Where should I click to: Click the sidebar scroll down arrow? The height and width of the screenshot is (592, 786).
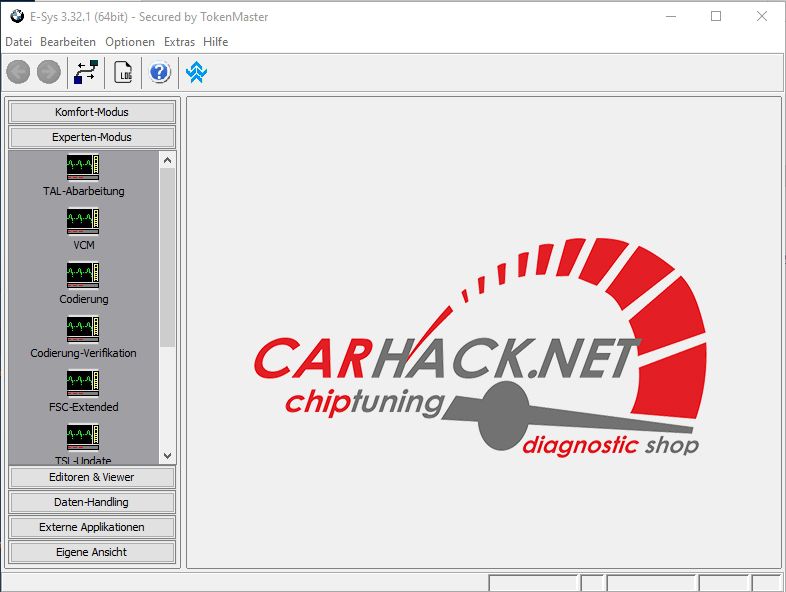167,456
